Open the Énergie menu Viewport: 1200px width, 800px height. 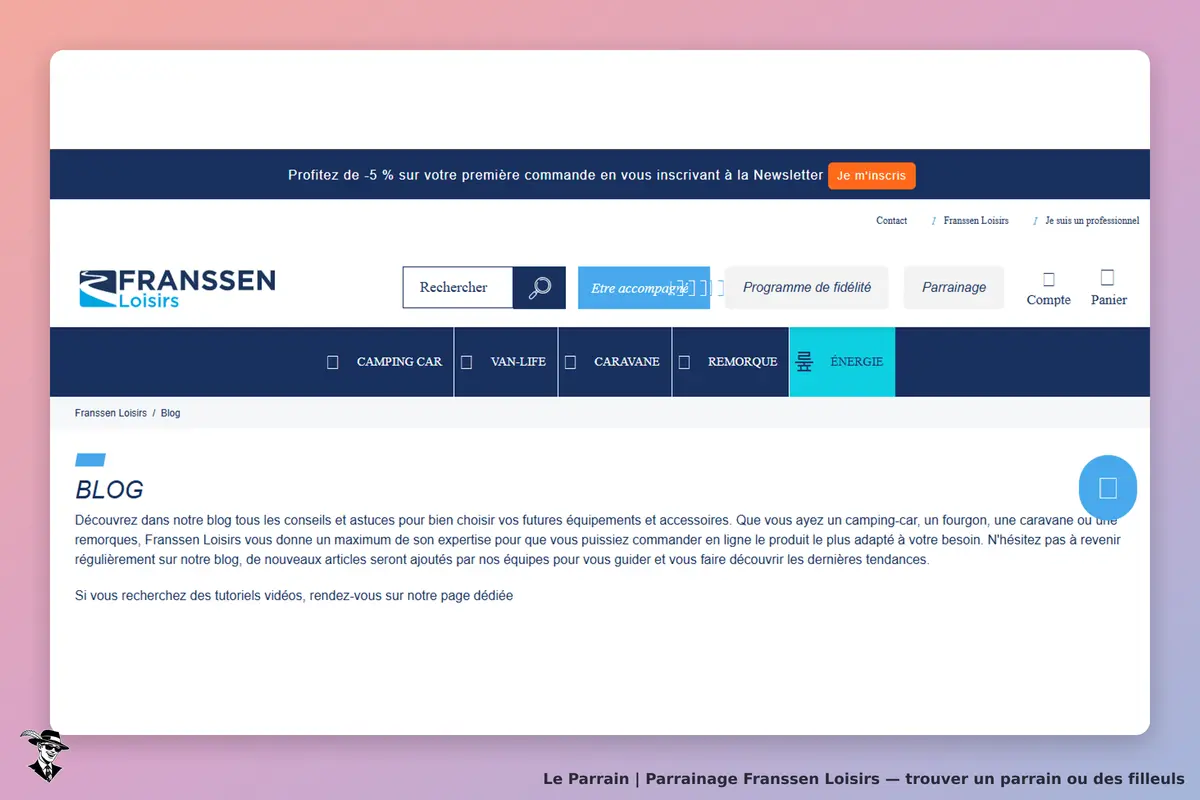[x=842, y=362]
